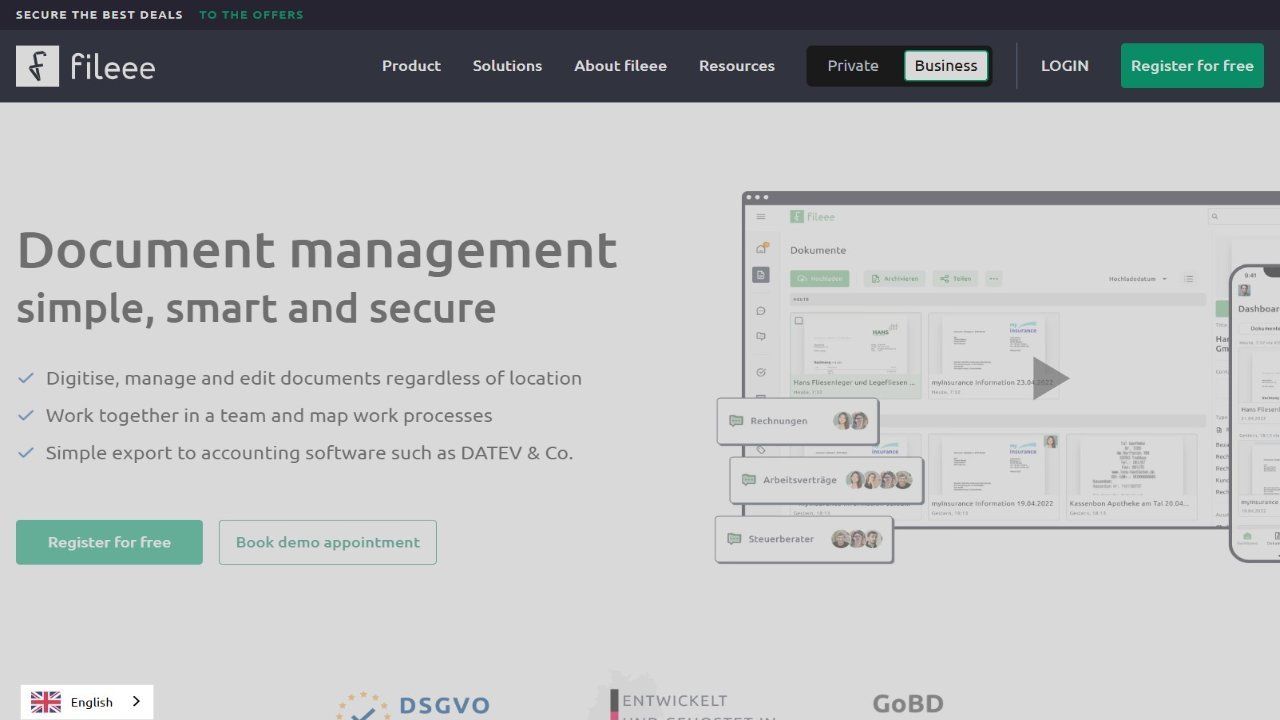Follow the TO THE OFFERS link
This screenshot has height=720, width=1280.
pyautogui.click(x=251, y=15)
